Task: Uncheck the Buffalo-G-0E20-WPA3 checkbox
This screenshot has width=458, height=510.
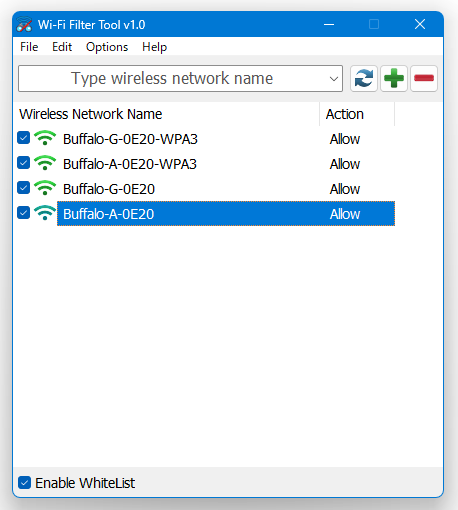Action: pos(23,138)
